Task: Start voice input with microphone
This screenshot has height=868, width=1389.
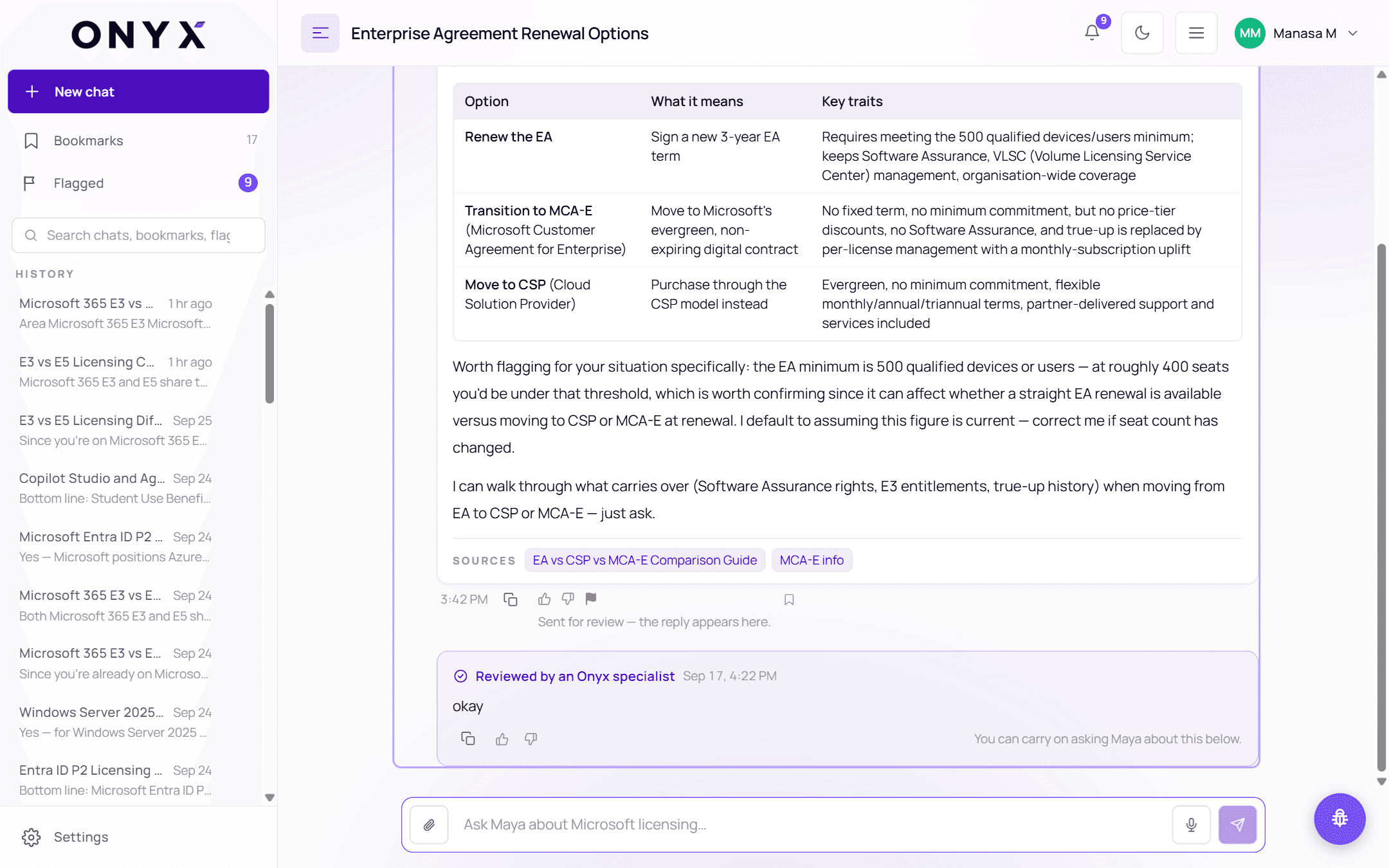Action: [1191, 825]
